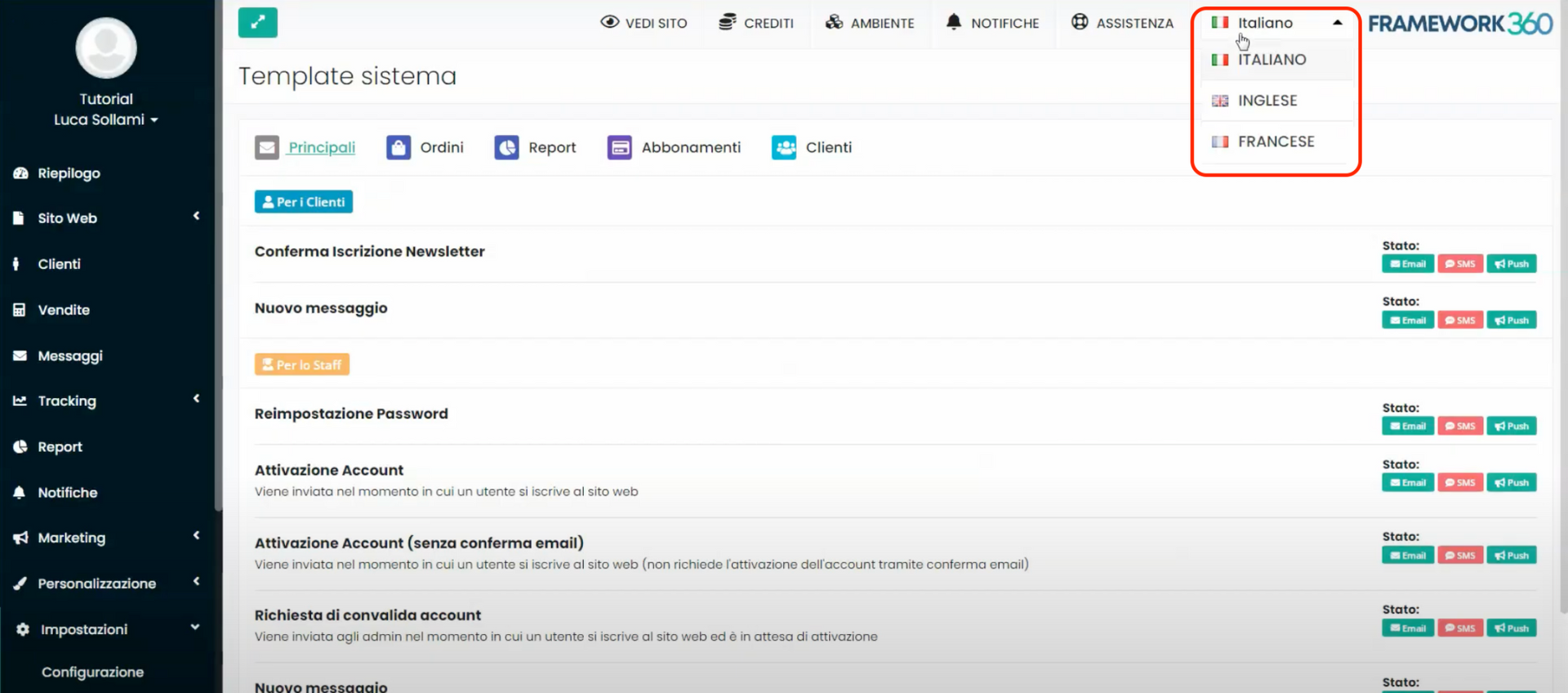Click the Notifiche bell icon in sidebar
Viewport: 1568px width, 693px height.
(x=20, y=493)
